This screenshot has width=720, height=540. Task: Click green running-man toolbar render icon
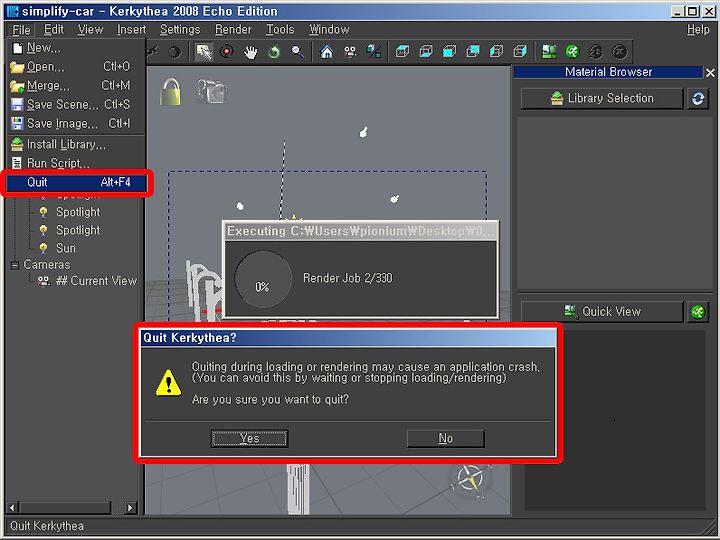573,52
